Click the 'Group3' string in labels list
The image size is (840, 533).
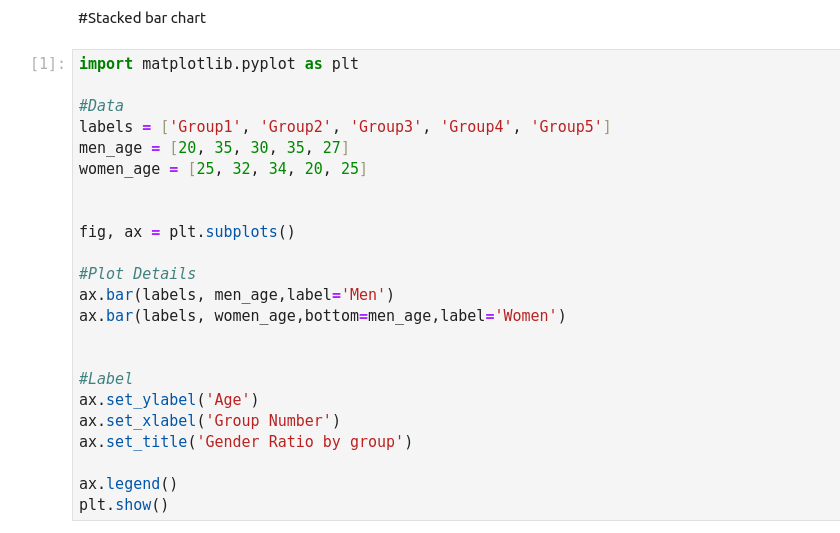(x=386, y=127)
